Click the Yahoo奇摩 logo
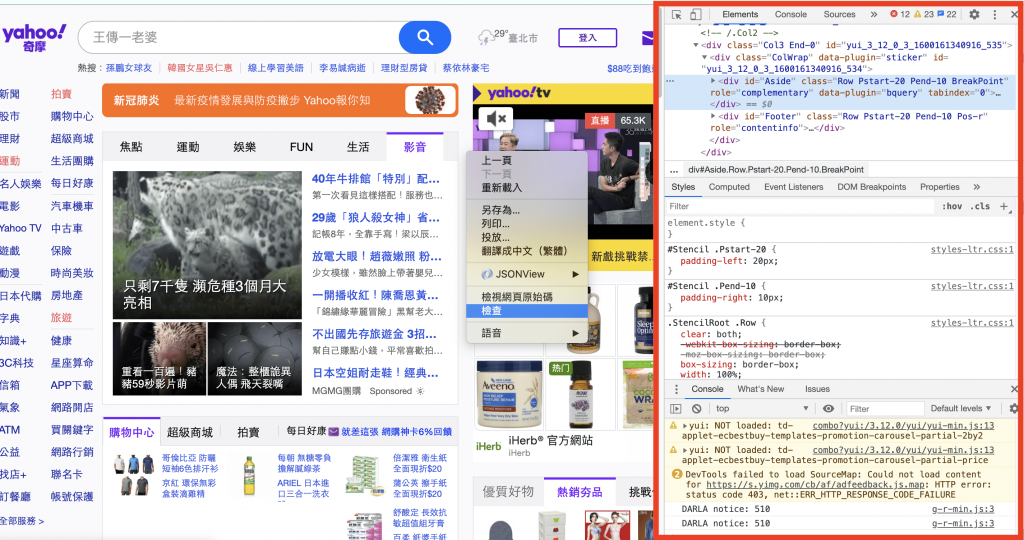 pyautogui.click(x=33, y=37)
